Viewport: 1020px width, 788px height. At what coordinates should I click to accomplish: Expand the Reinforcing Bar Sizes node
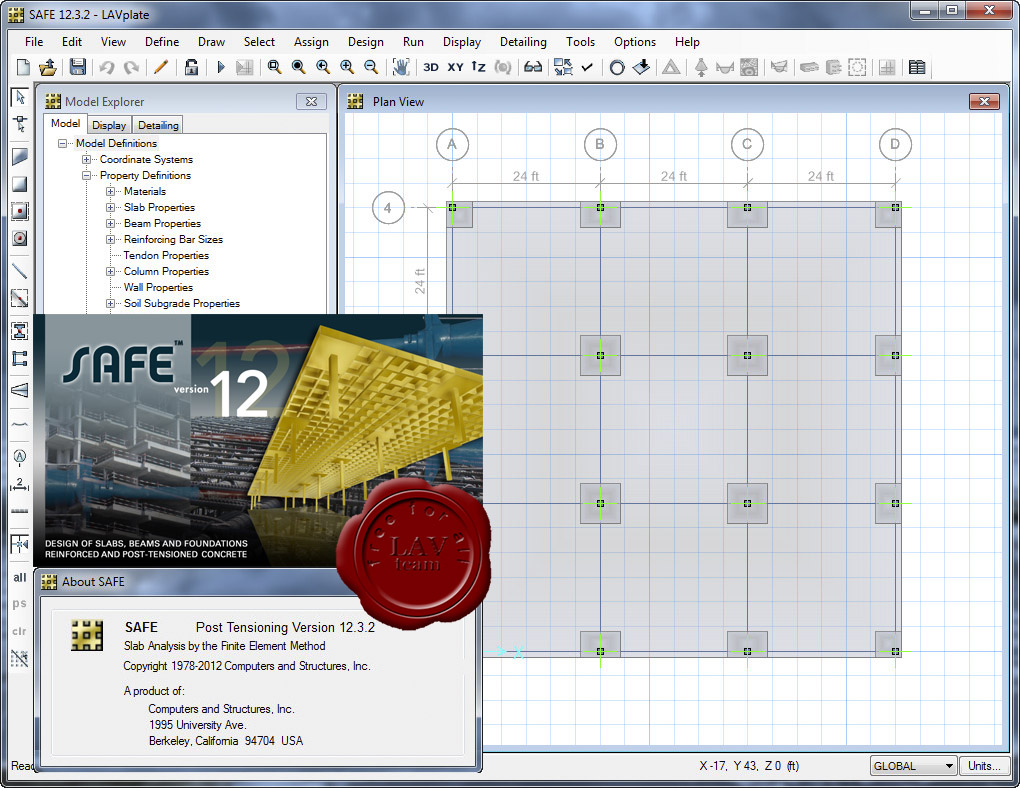click(110, 239)
